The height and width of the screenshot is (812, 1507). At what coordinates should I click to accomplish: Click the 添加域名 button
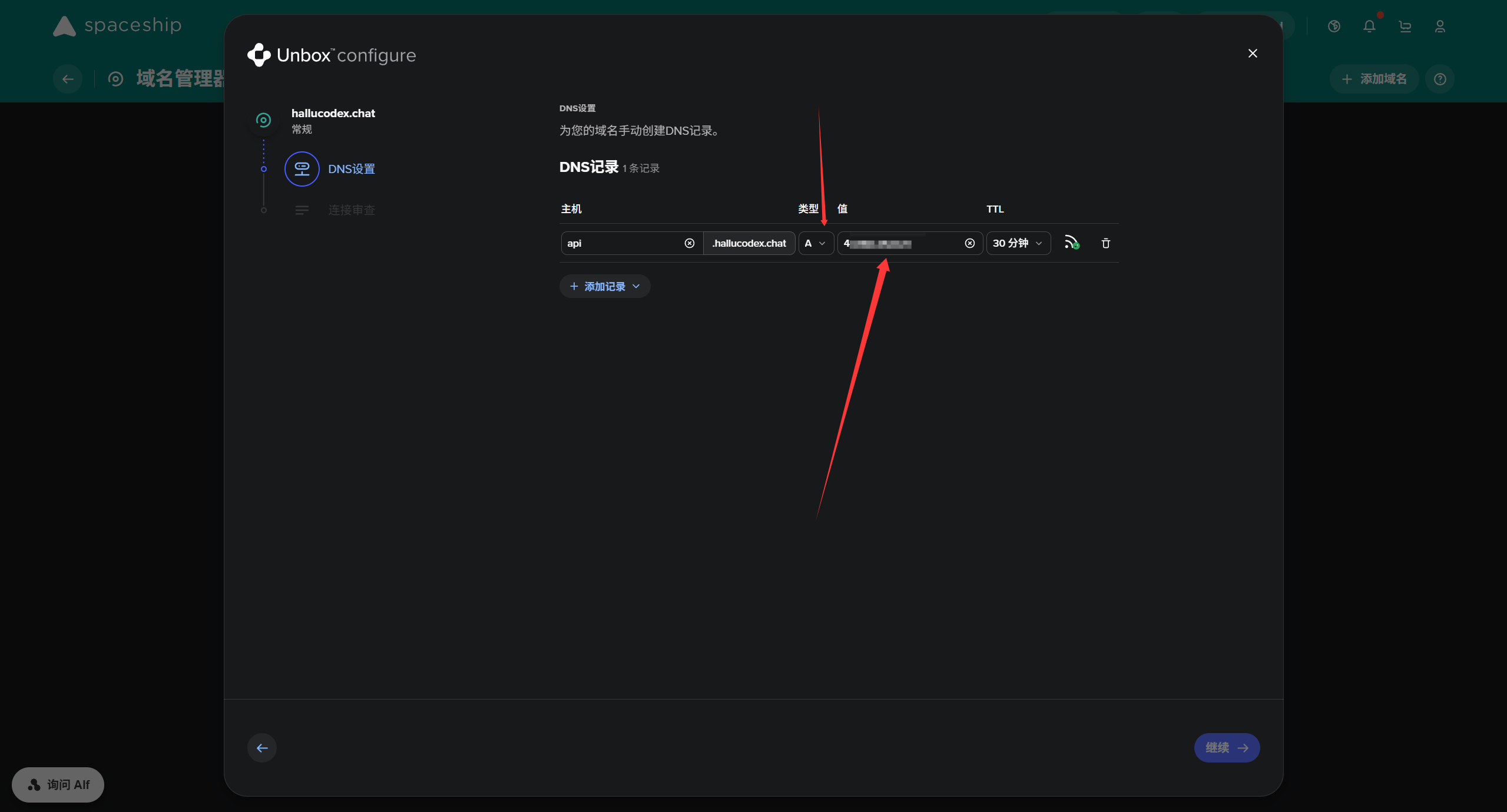point(1374,79)
